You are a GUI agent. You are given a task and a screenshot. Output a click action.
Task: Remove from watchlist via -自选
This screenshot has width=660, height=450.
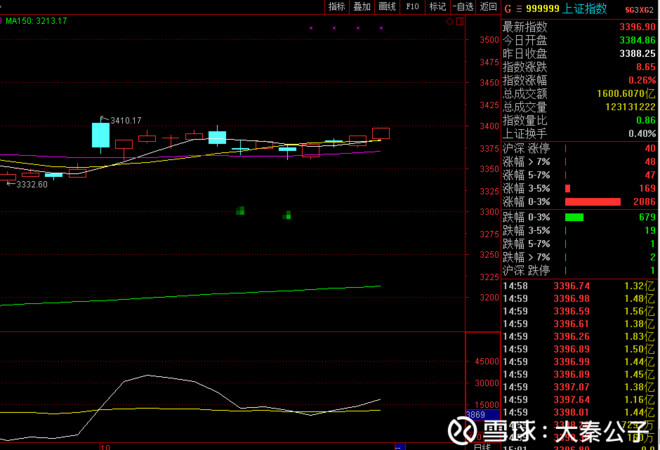pos(463,7)
